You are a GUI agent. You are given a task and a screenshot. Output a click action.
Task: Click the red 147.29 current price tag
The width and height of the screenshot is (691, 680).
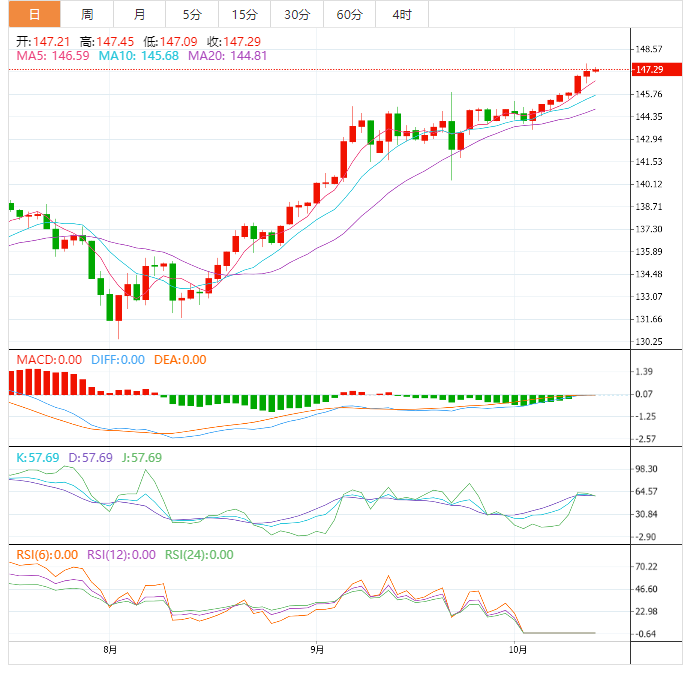[x=657, y=69]
